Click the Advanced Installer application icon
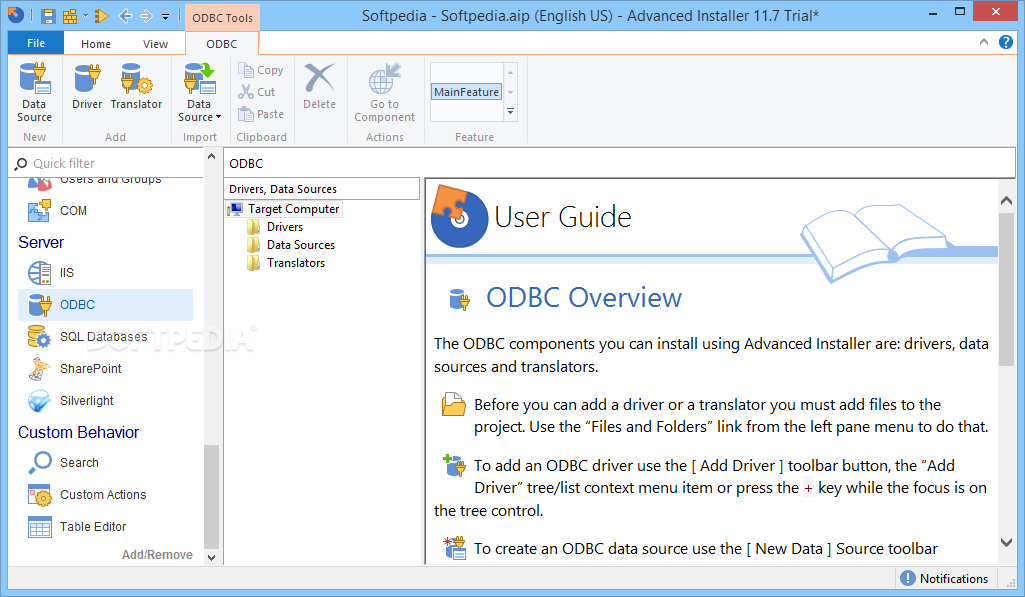Image resolution: width=1025 pixels, height=597 pixels. click(x=16, y=15)
